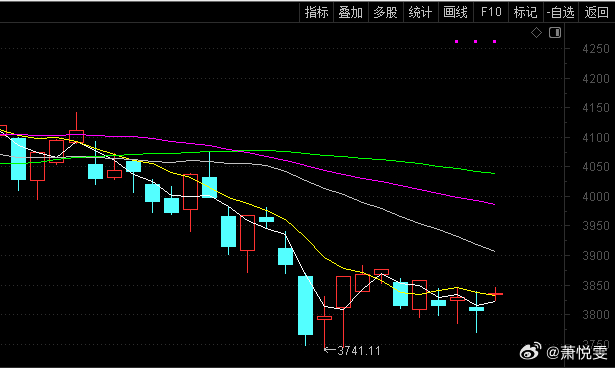Open the 指标 indicators menu
Viewport: 615px width, 368px height.
point(316,12)
